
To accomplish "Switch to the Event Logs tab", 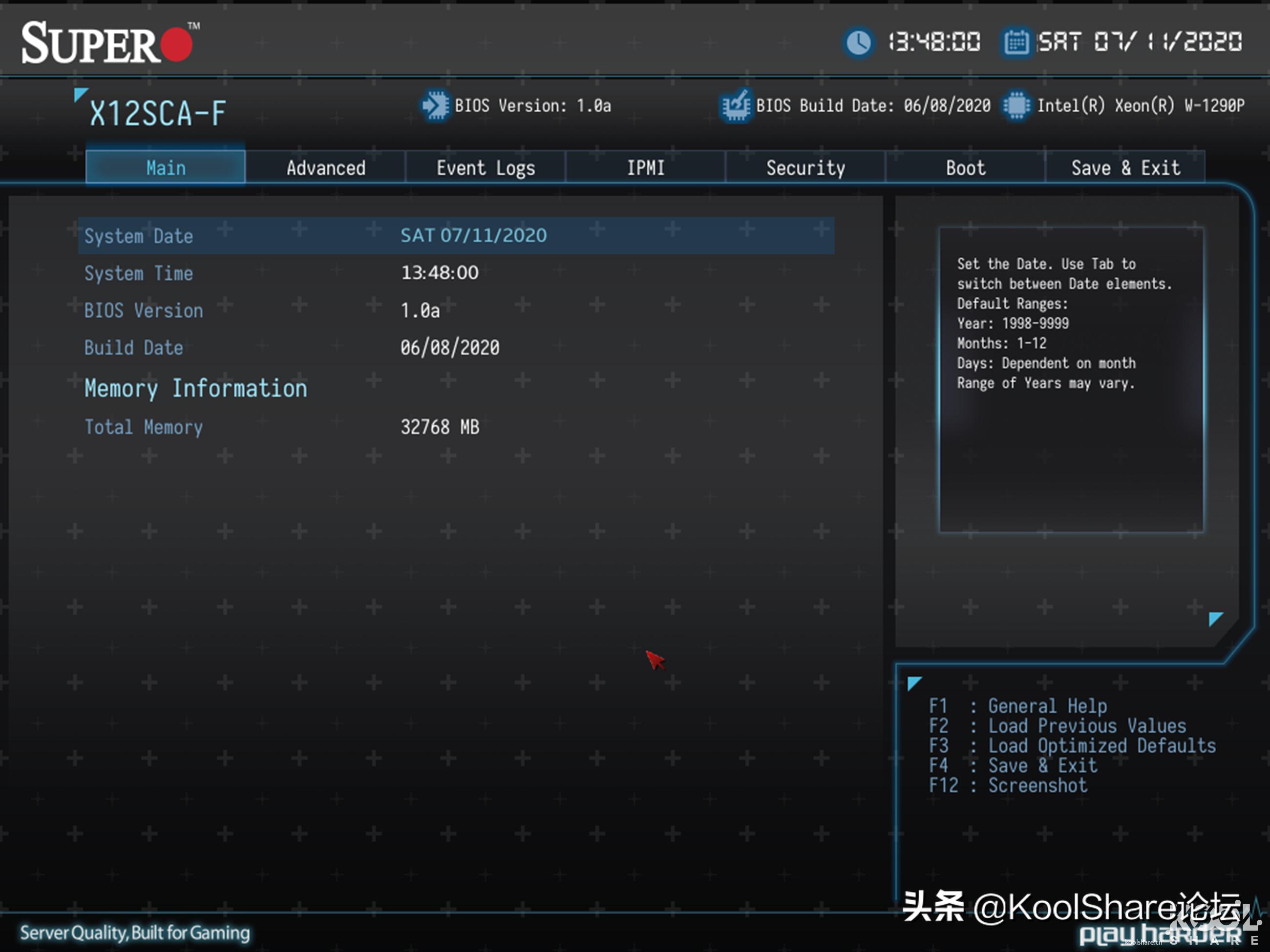I will tap(485, 167).
